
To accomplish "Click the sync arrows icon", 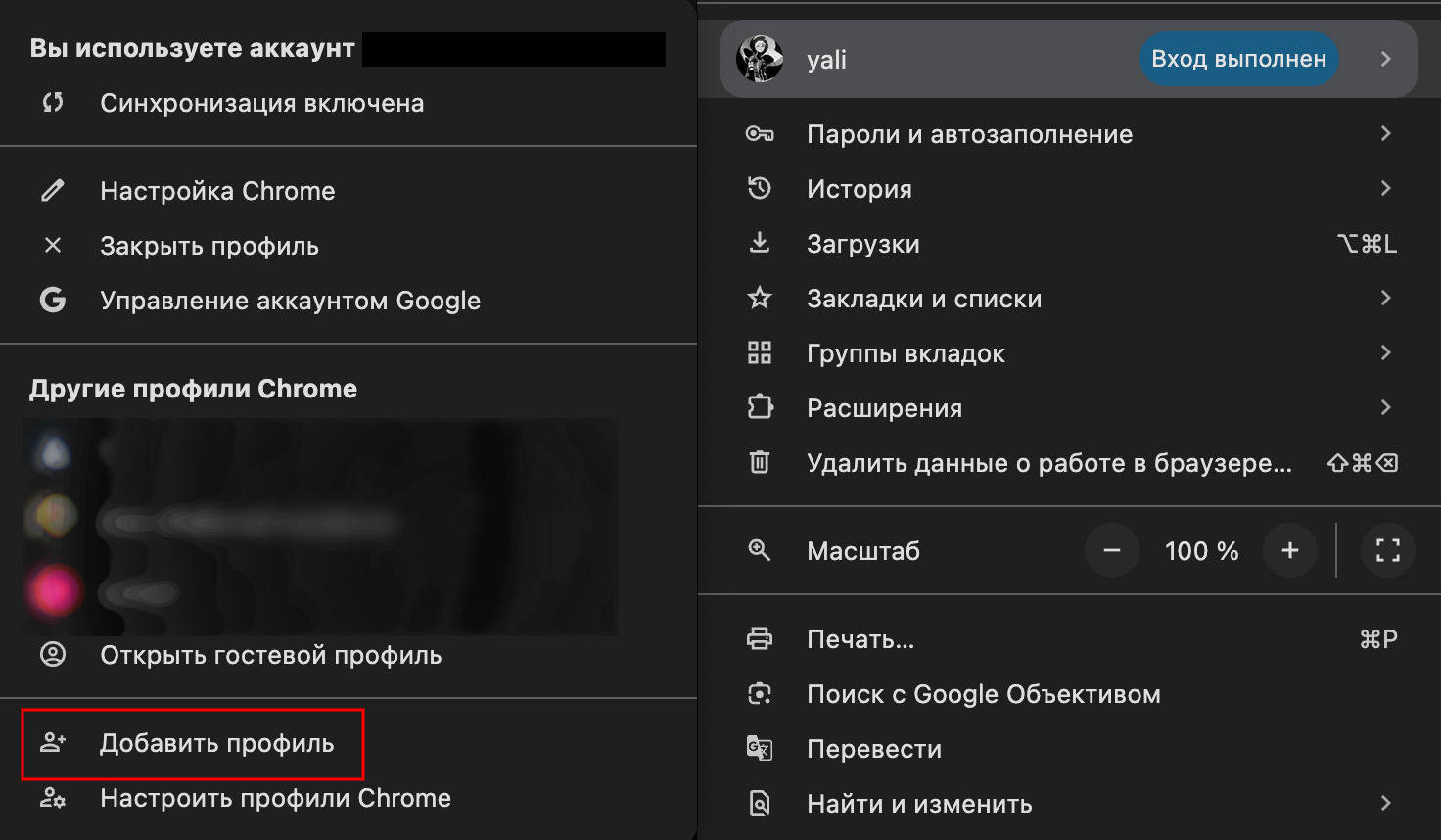I will click(x=53, y=103).
